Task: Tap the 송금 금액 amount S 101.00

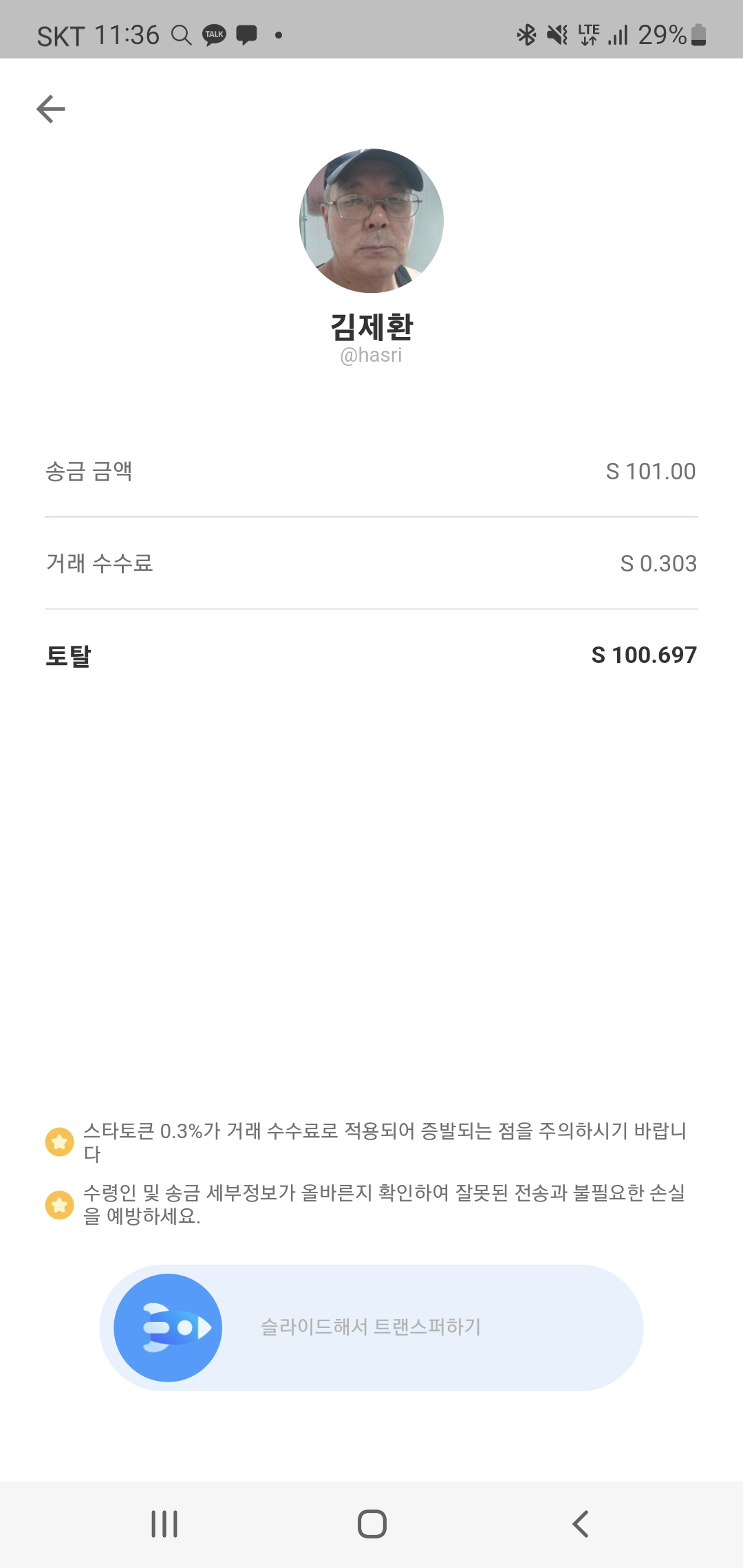Action: 650,472
